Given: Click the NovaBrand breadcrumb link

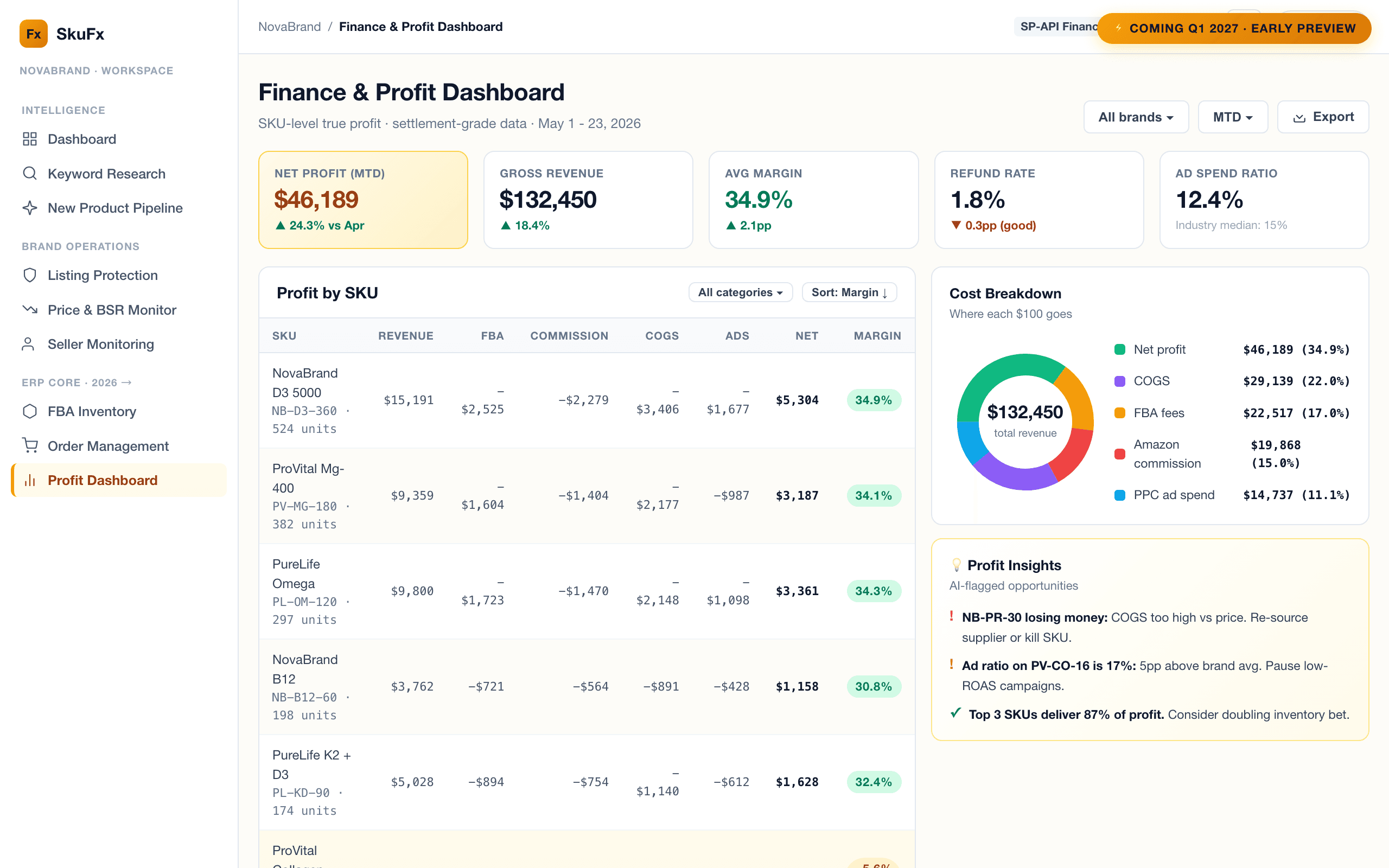Looking at the screenshot, I should pos(289,27).
